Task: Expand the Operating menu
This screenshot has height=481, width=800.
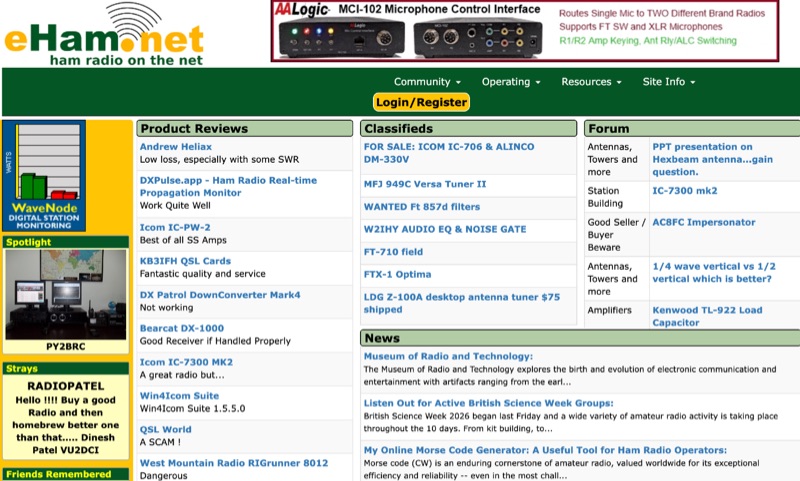Action: coord(511,82)
